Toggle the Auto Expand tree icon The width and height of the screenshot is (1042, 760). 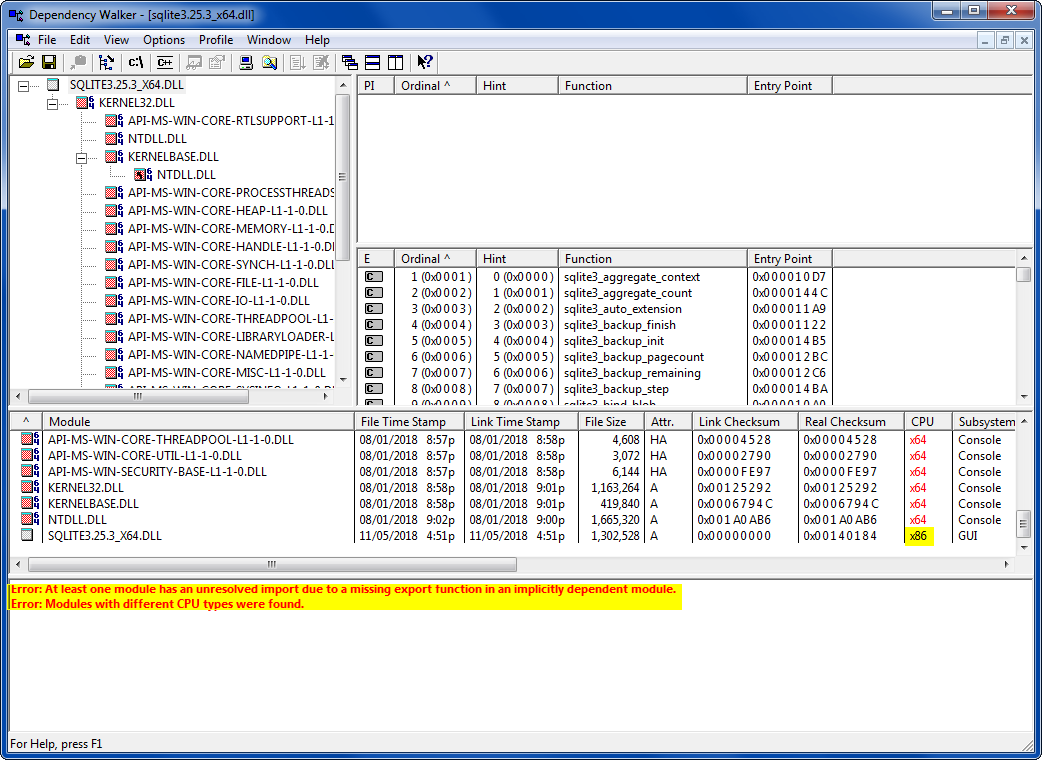tap(106, 62)
